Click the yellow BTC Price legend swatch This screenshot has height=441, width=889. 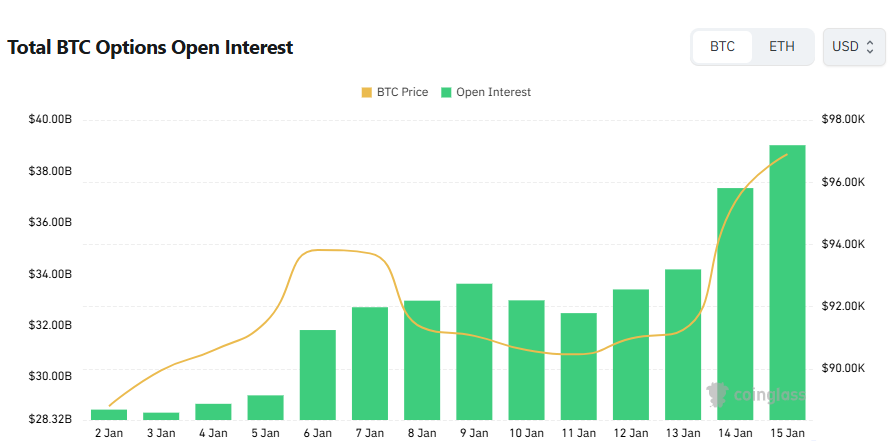(x=366, y=92)
